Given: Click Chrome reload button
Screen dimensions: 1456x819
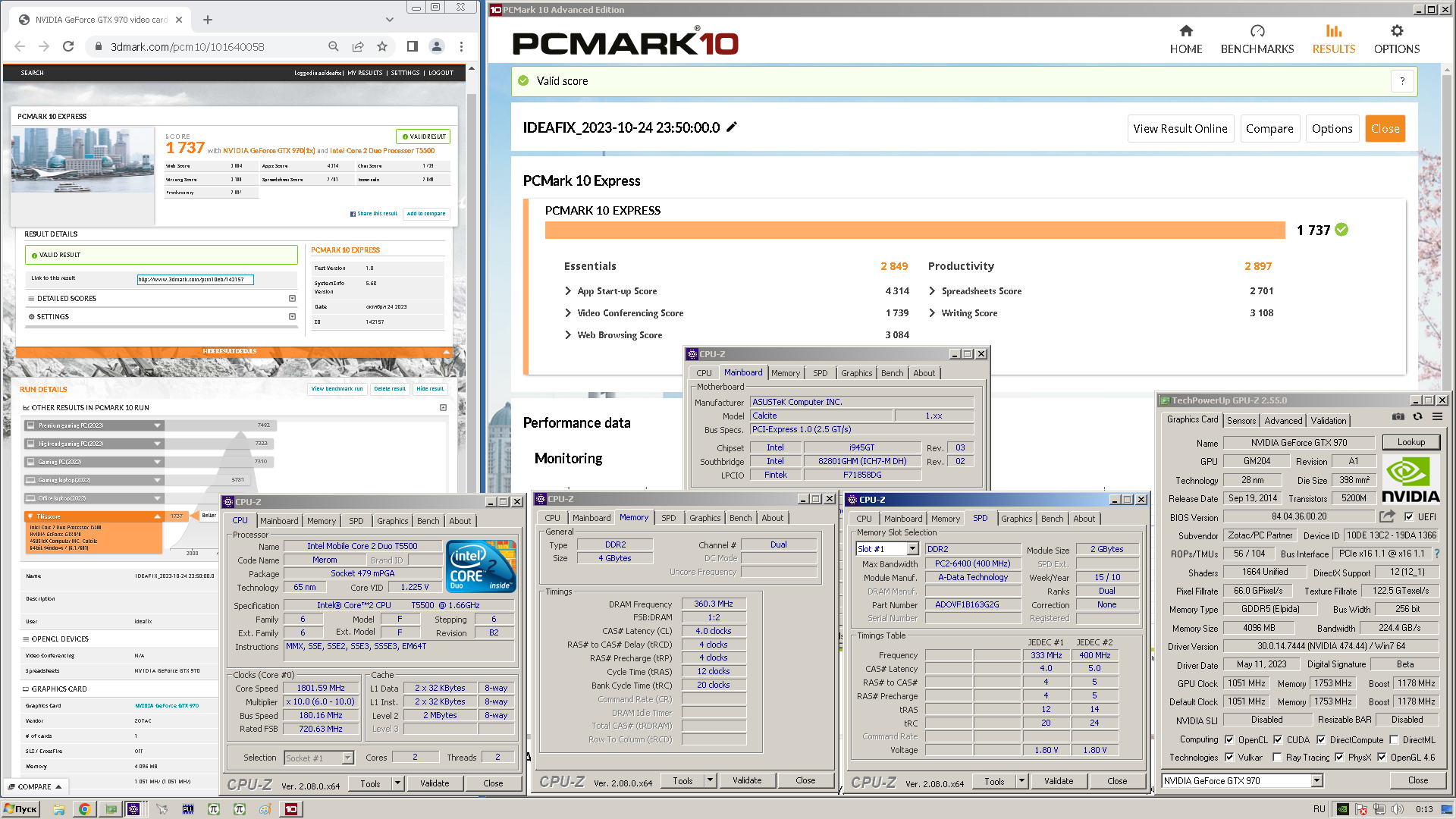Looking at the screenshot, I should (x=68, y=46).
